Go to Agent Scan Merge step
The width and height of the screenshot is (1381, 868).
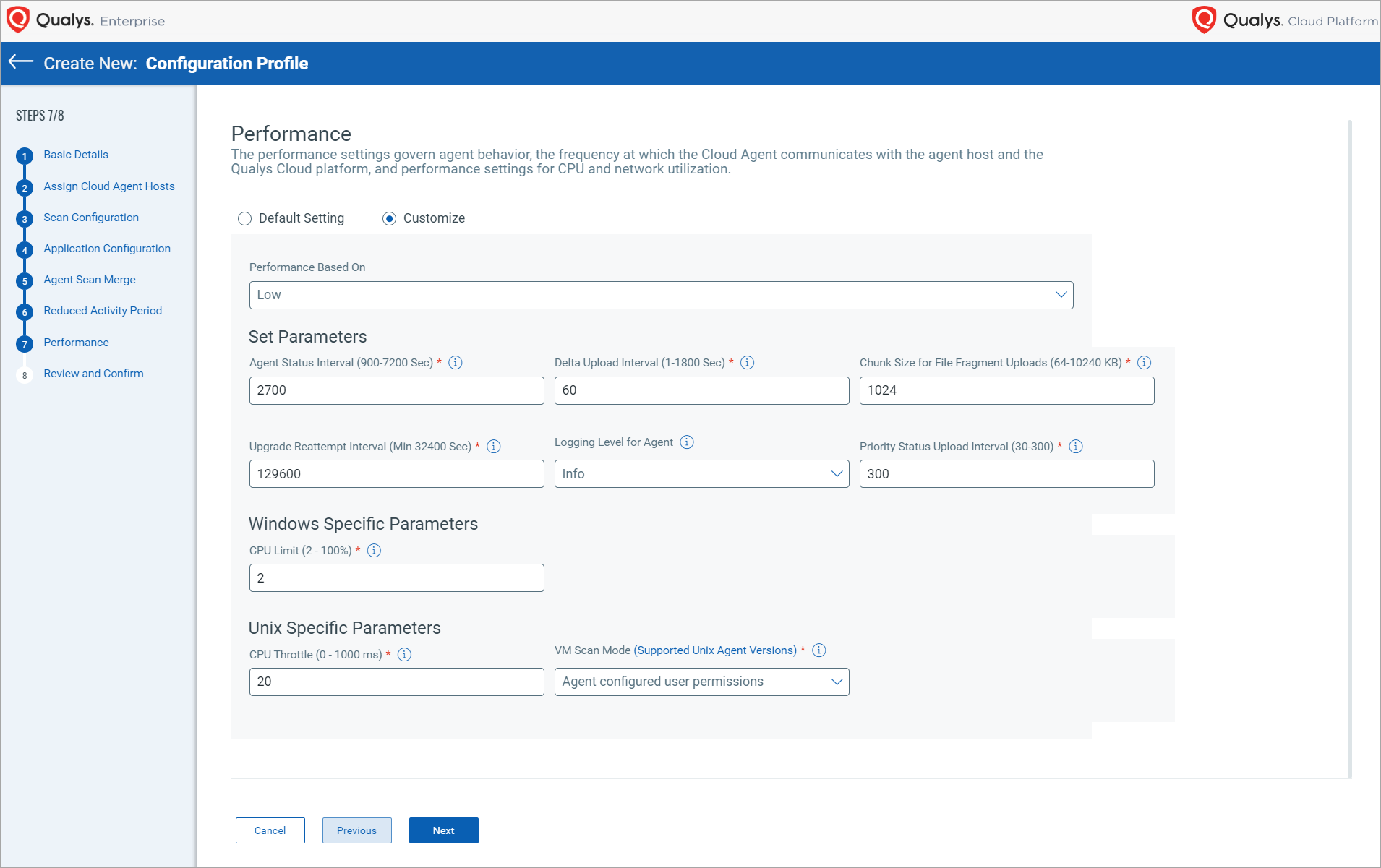(x=90, y=280)
